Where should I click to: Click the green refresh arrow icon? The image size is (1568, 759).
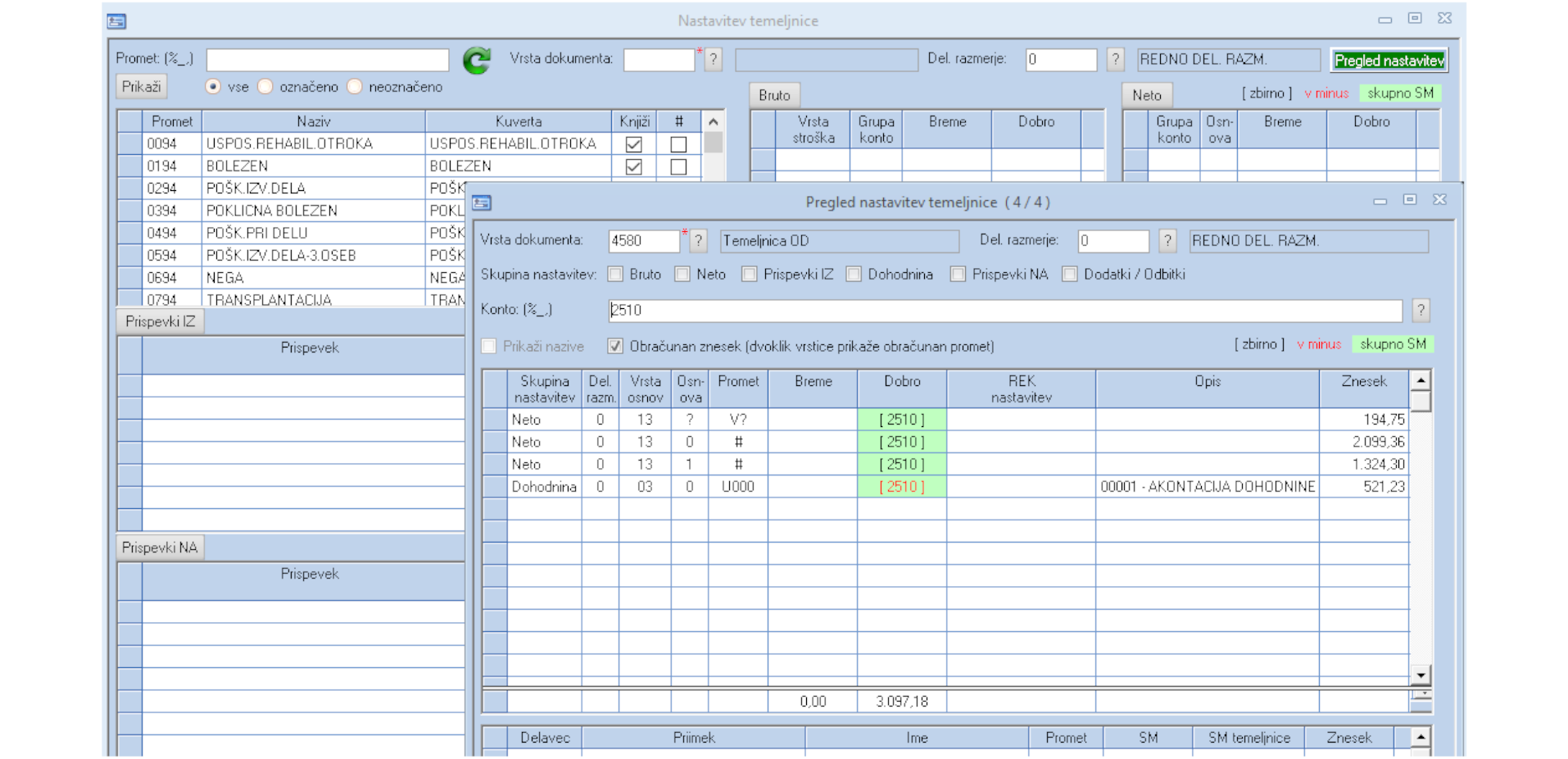476,60
